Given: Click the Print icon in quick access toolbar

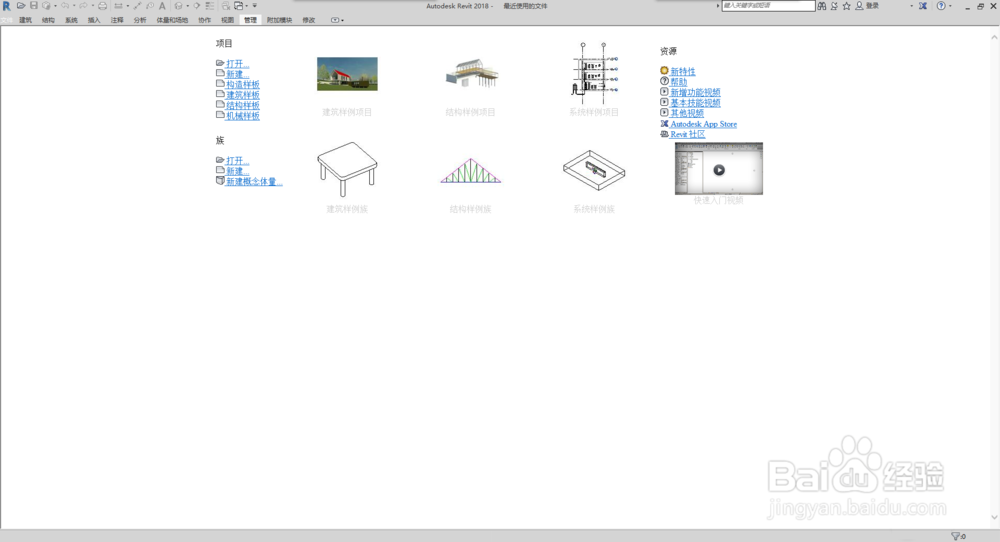Looking at the screenshot, I should (103, 6).
